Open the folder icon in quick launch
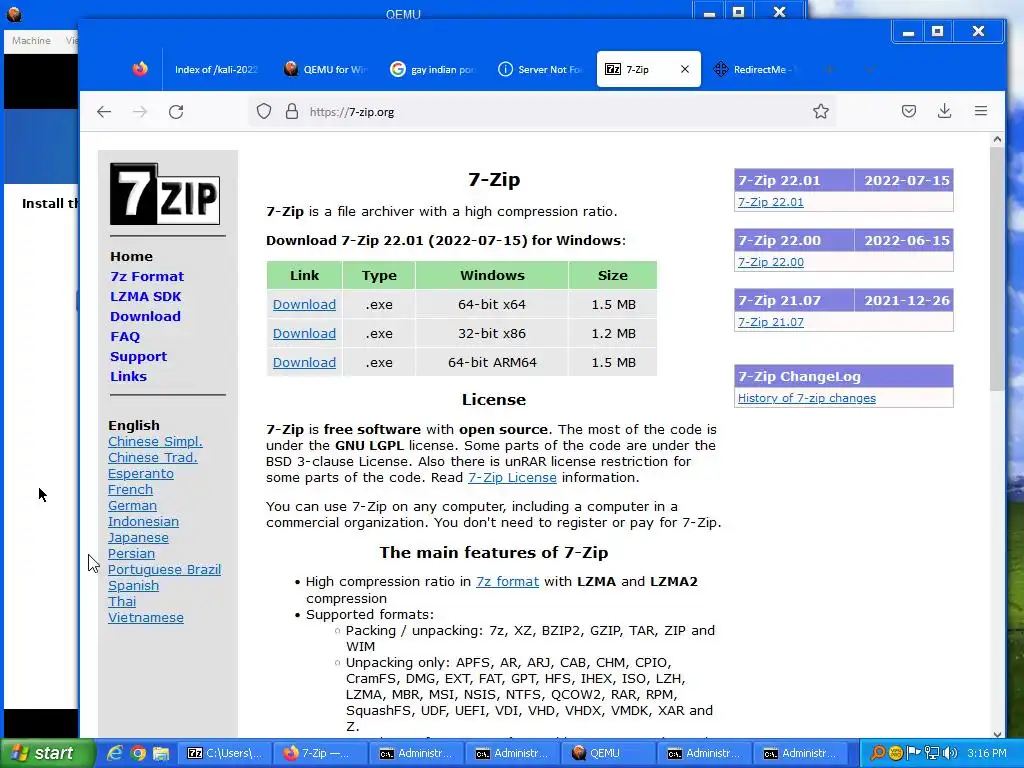Screen dimensions: 1024x768 [161, 753]
